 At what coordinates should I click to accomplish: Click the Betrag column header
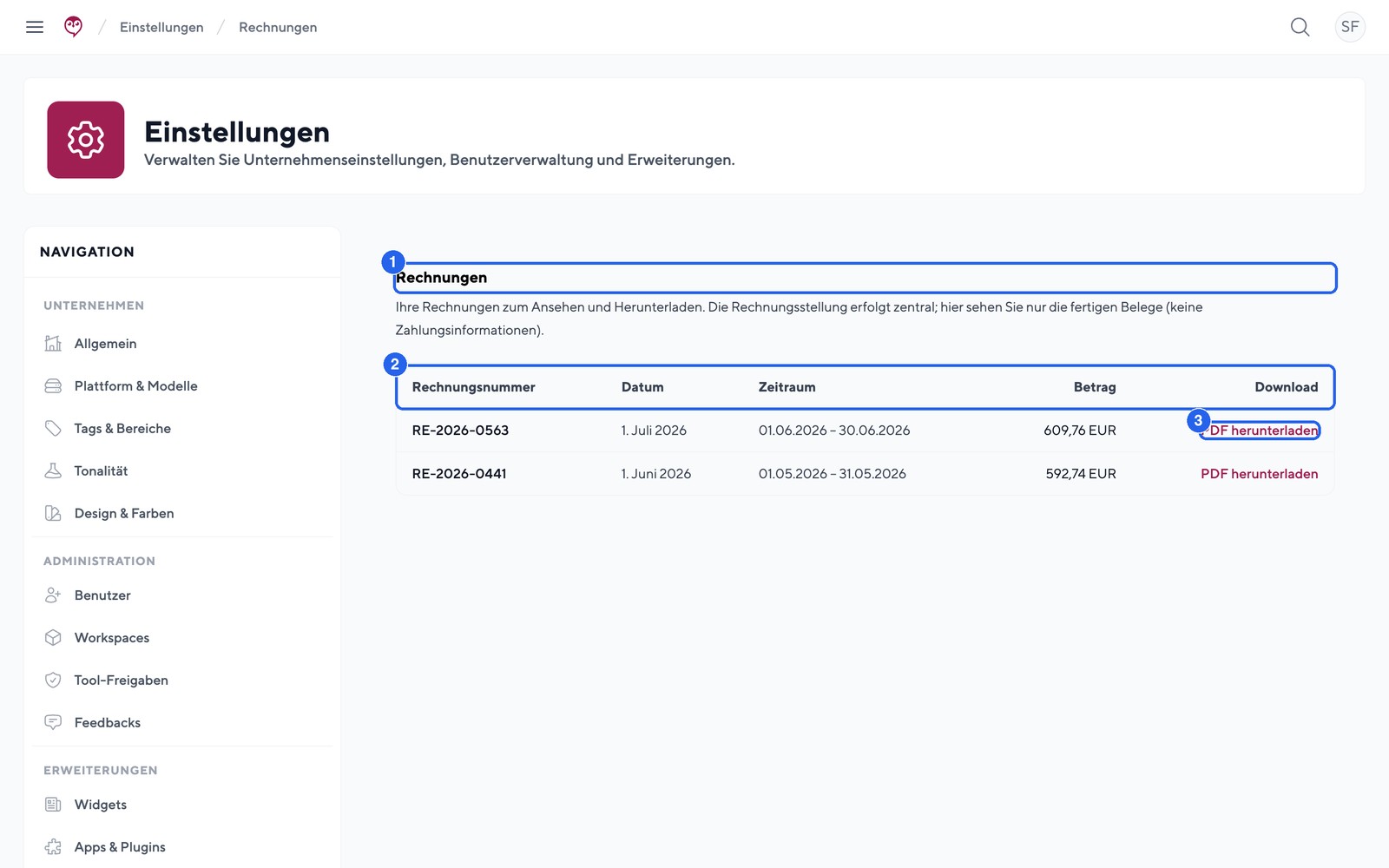click(1095, 387)
